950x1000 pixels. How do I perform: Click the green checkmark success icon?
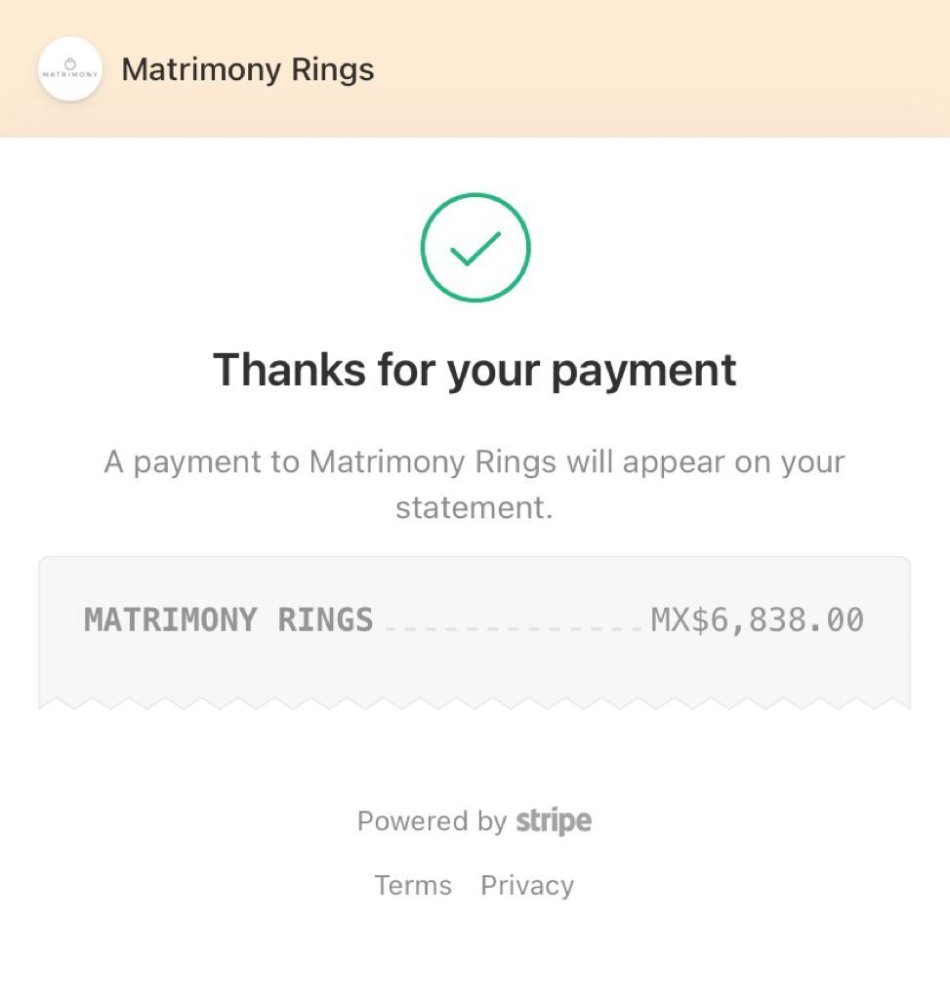(x=475, y=247)
